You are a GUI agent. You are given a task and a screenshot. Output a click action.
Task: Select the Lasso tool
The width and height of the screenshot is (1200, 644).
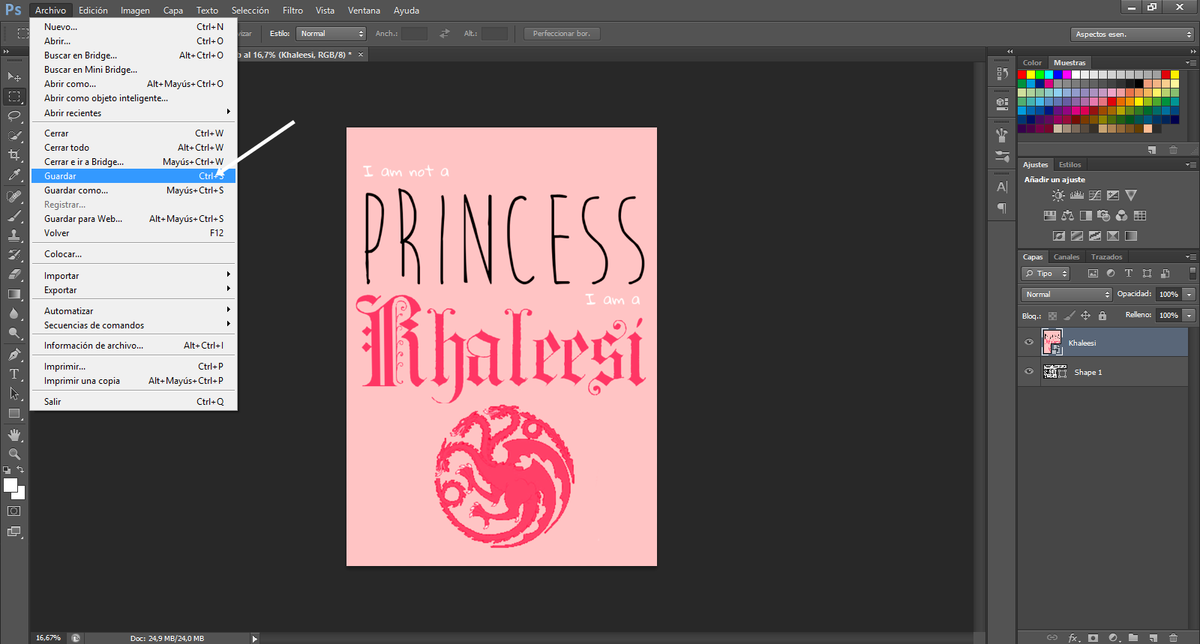click(15, 116)
